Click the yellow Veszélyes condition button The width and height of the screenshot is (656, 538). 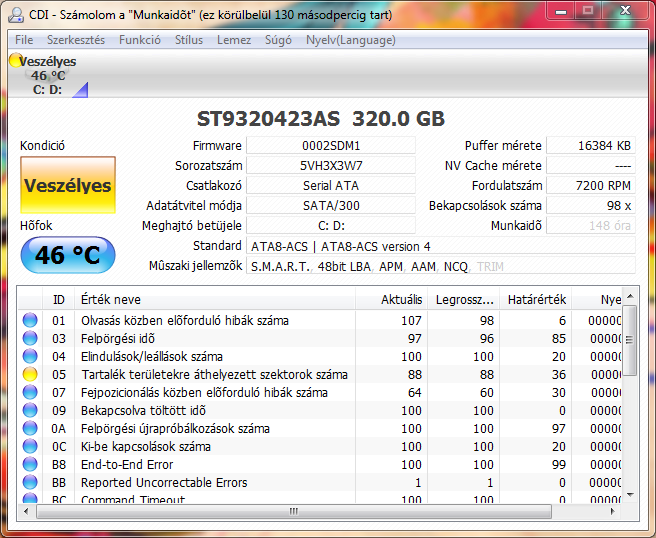[68, 185]
